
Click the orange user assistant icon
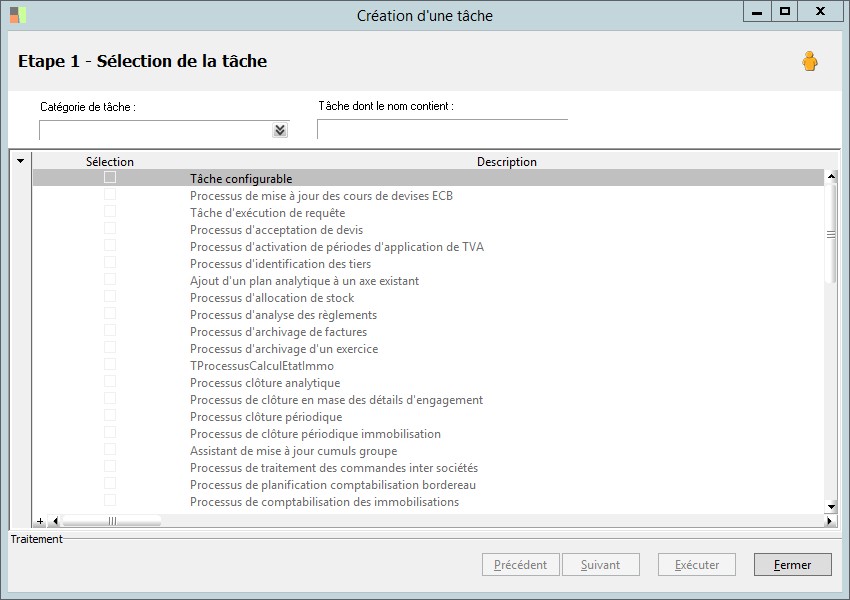(x=809, y=62)
